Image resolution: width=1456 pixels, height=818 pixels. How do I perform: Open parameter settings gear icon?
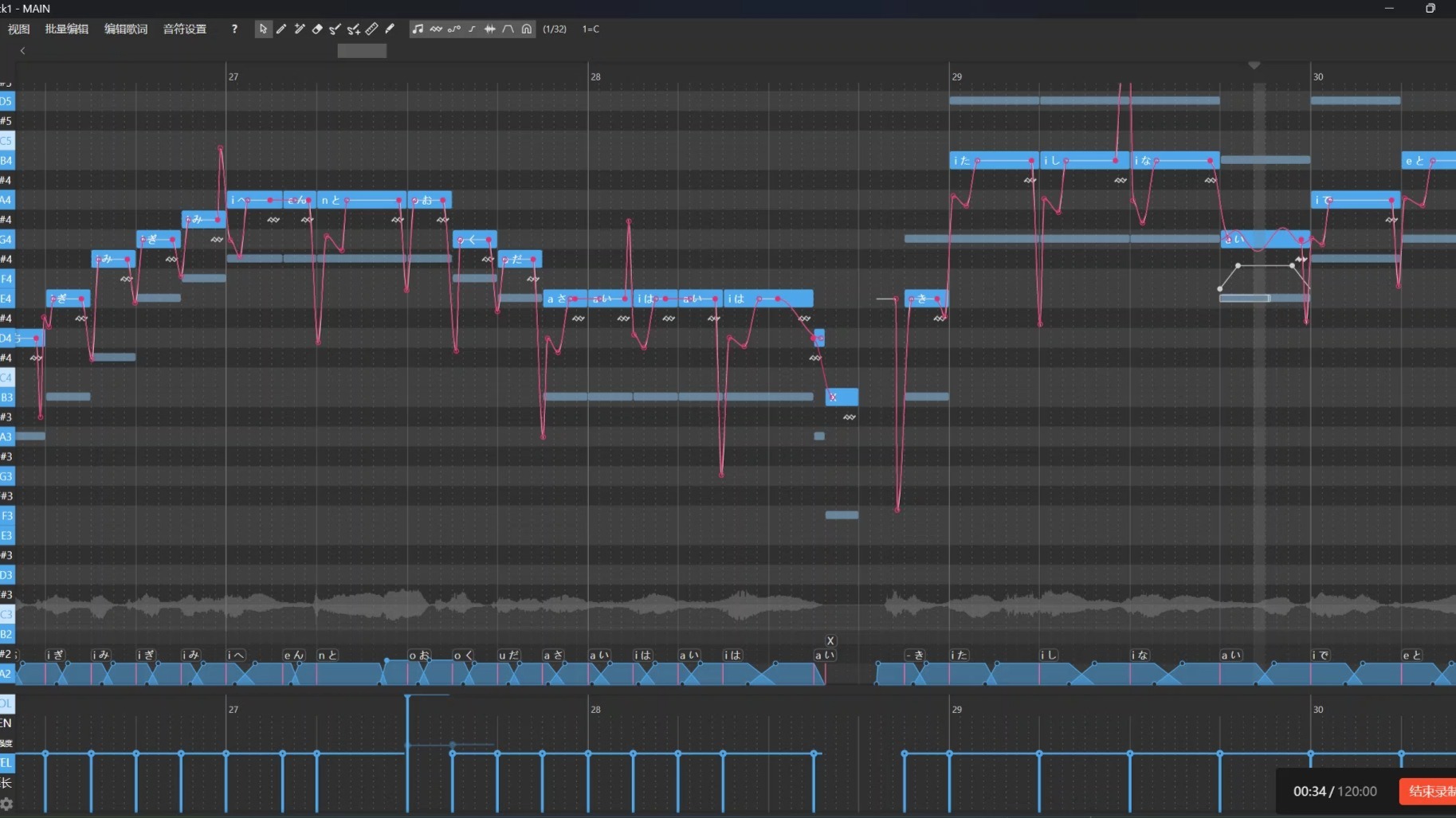[x=7, y=804]
